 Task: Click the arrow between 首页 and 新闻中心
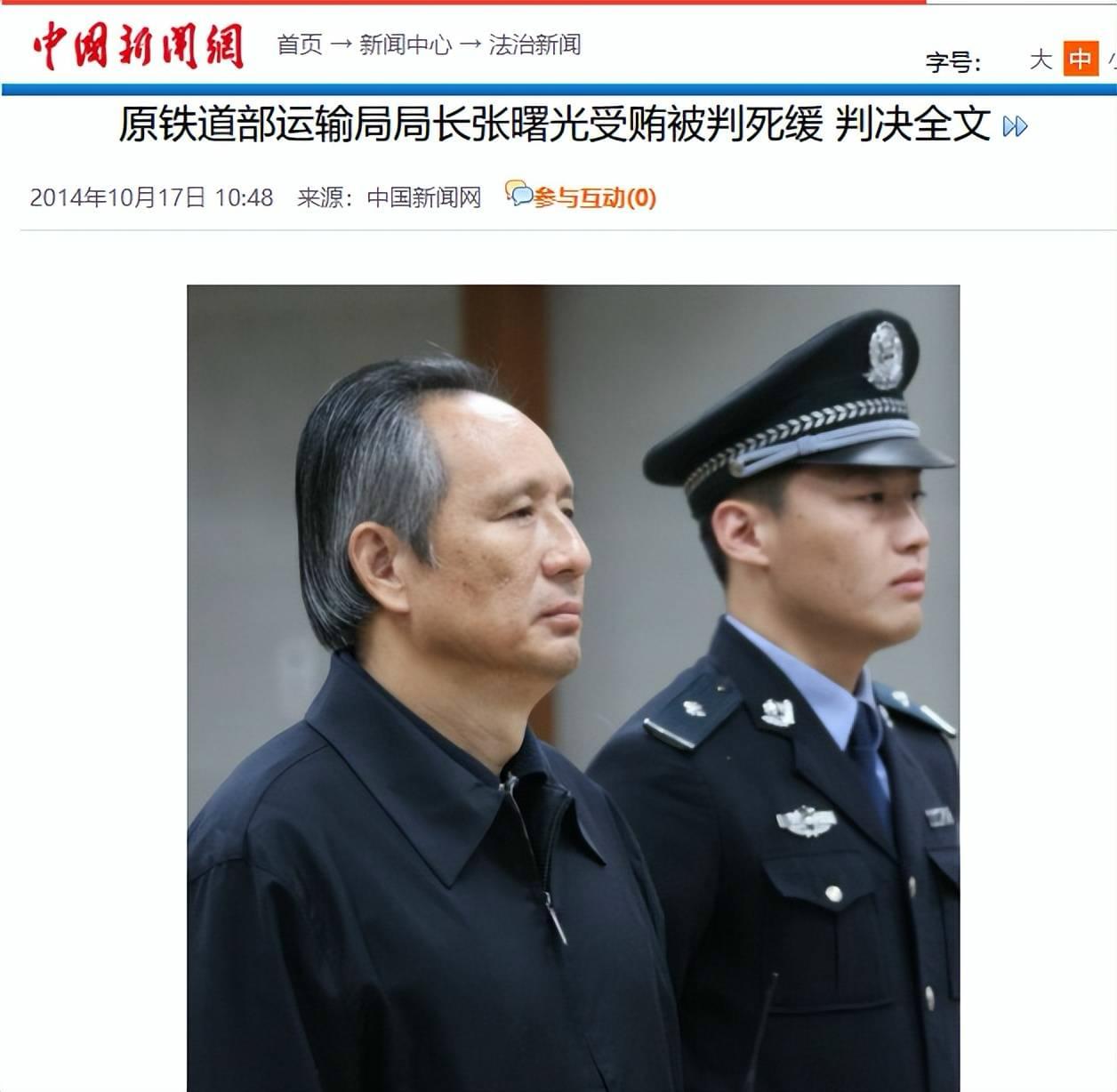click(x=341, y=44)
